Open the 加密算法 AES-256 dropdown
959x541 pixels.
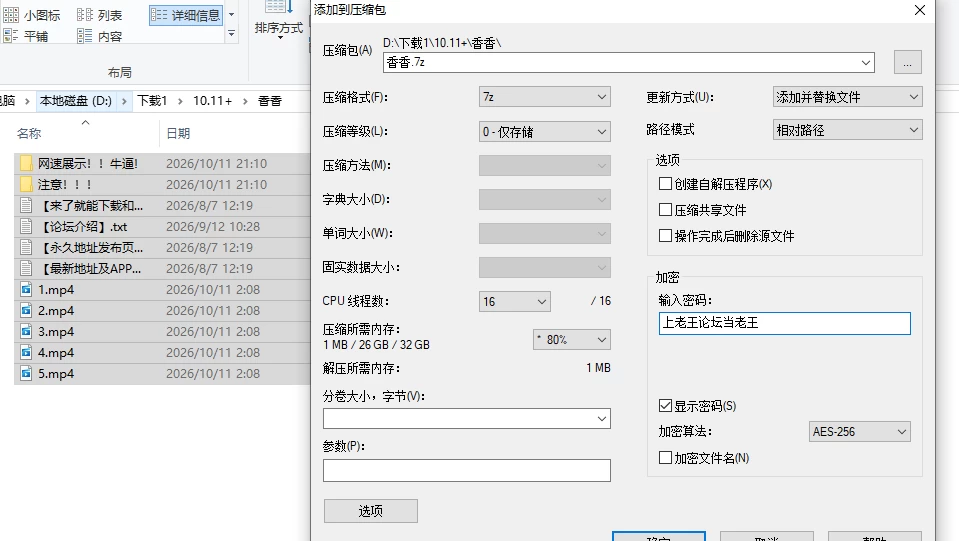pyautogui.click(x=859, y=432)
